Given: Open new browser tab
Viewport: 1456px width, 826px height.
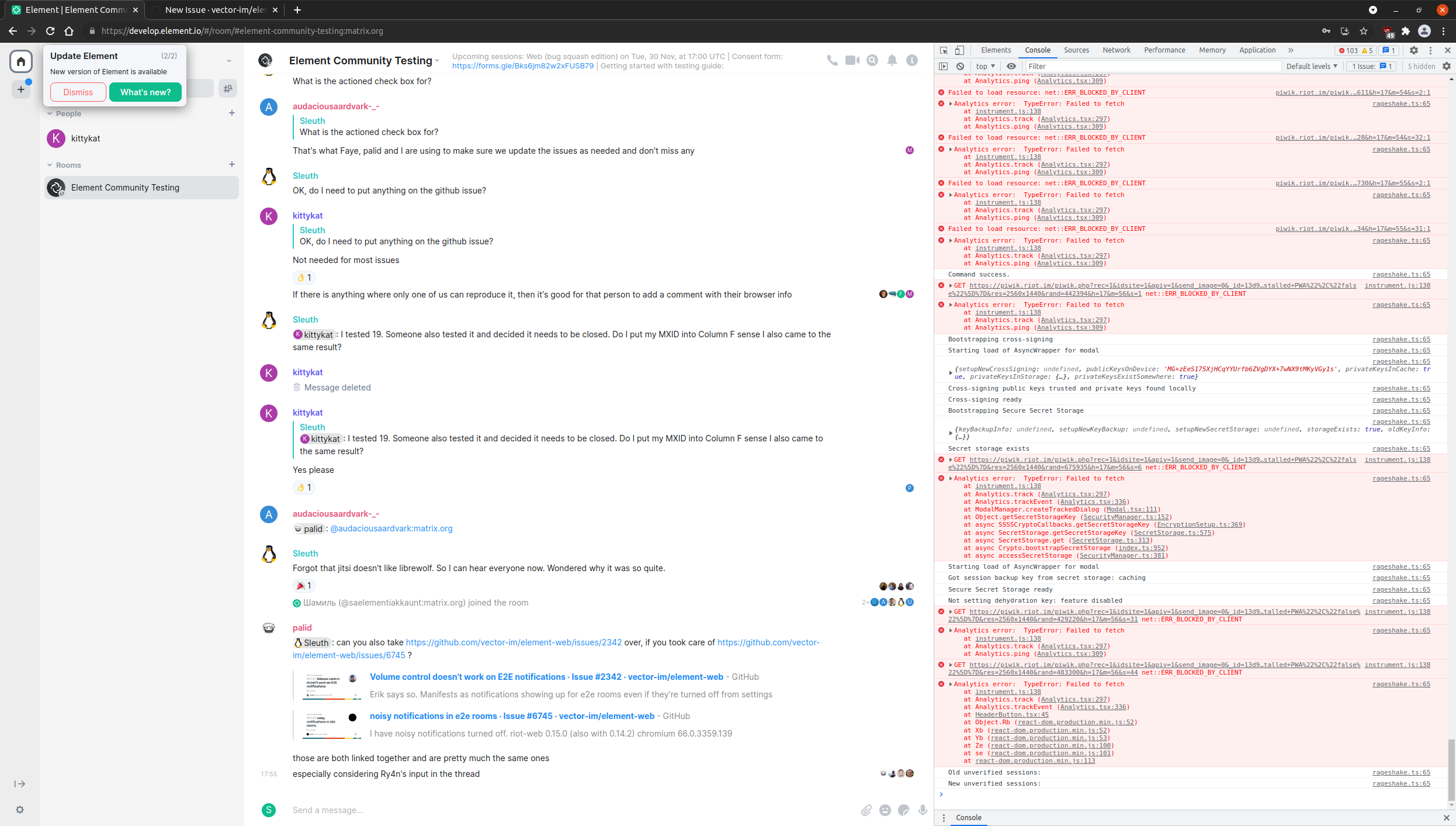Looking at the screenshot, I should (x=297, y=10).
